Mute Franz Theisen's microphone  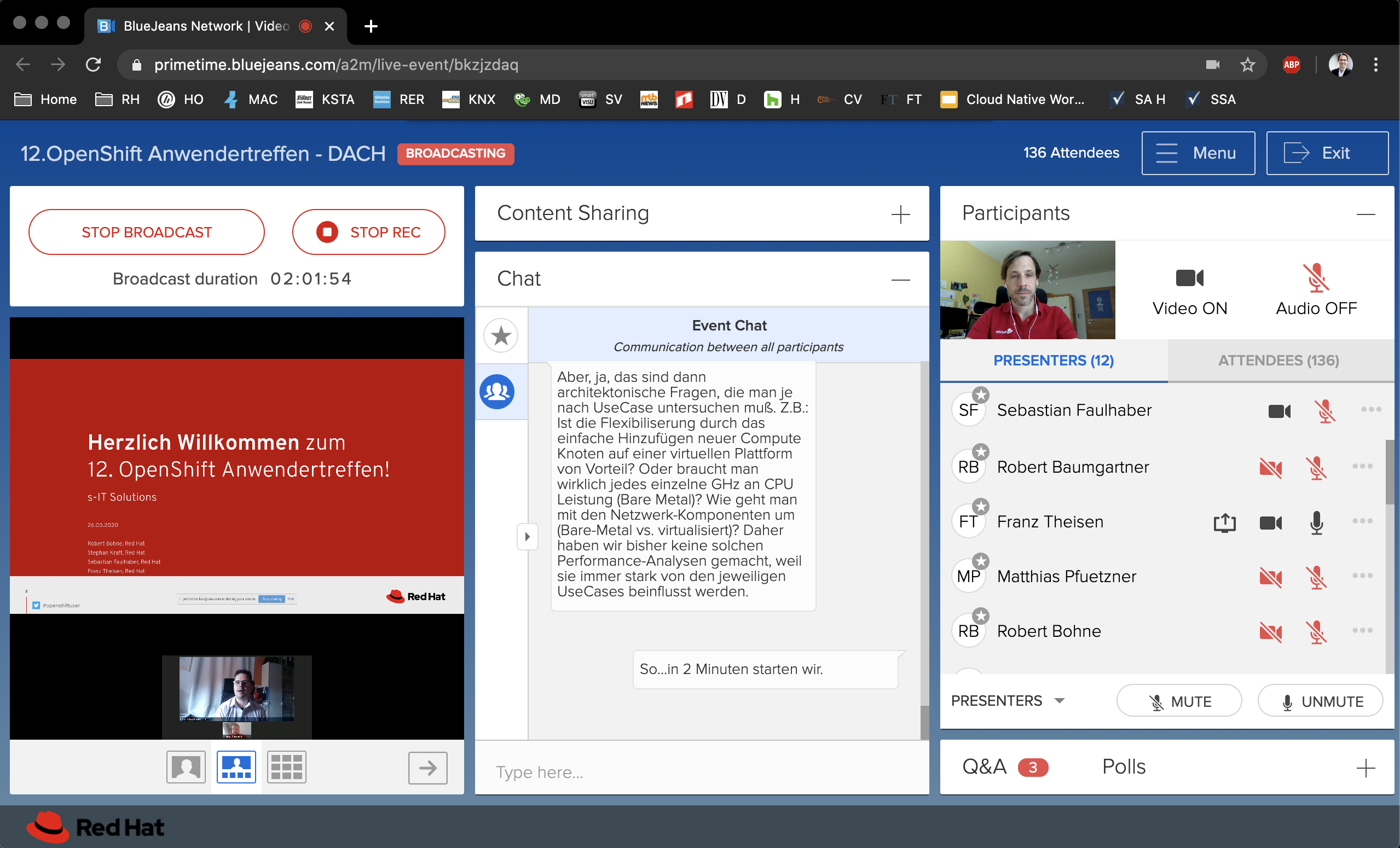1316,522
